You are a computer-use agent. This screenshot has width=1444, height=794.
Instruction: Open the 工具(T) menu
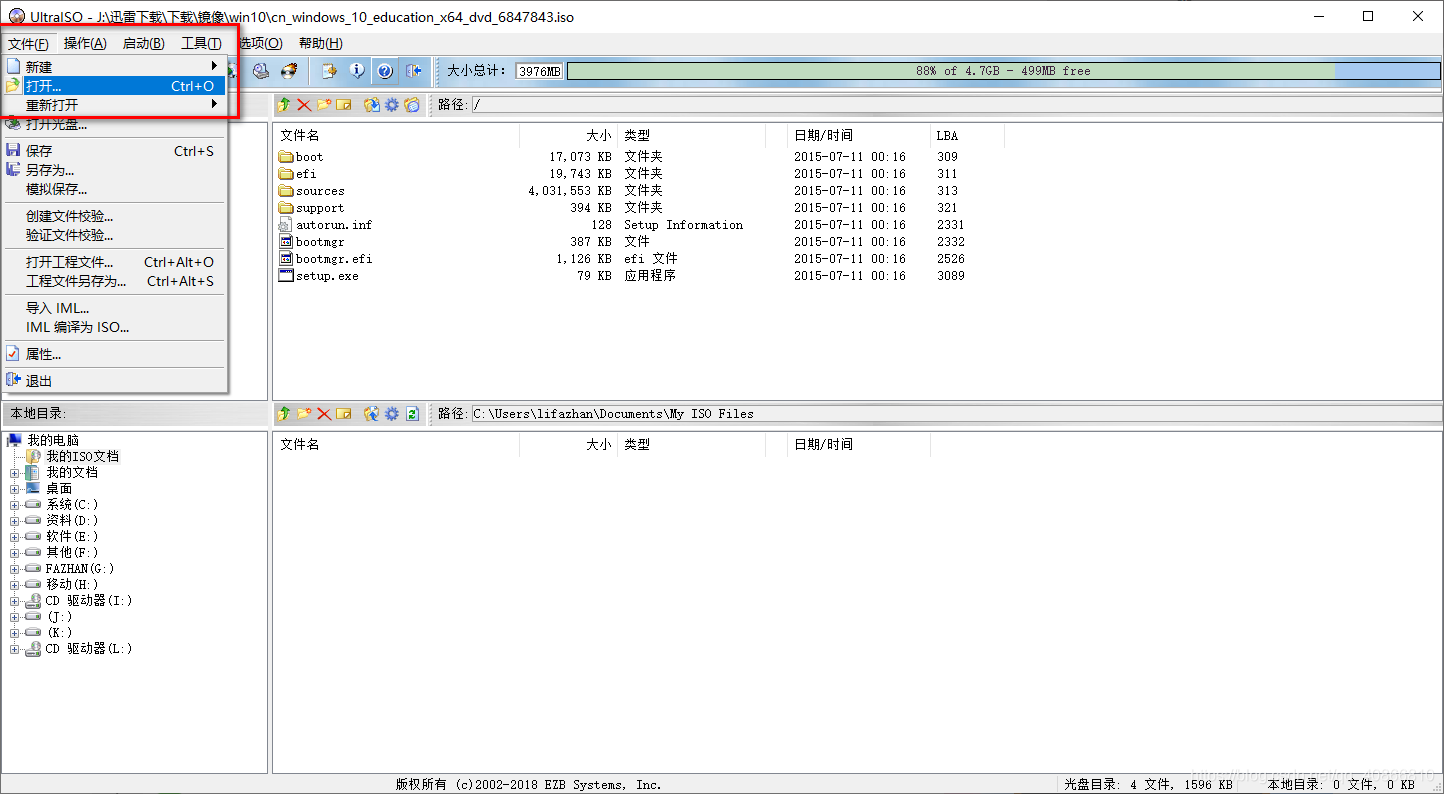(201, 43)
